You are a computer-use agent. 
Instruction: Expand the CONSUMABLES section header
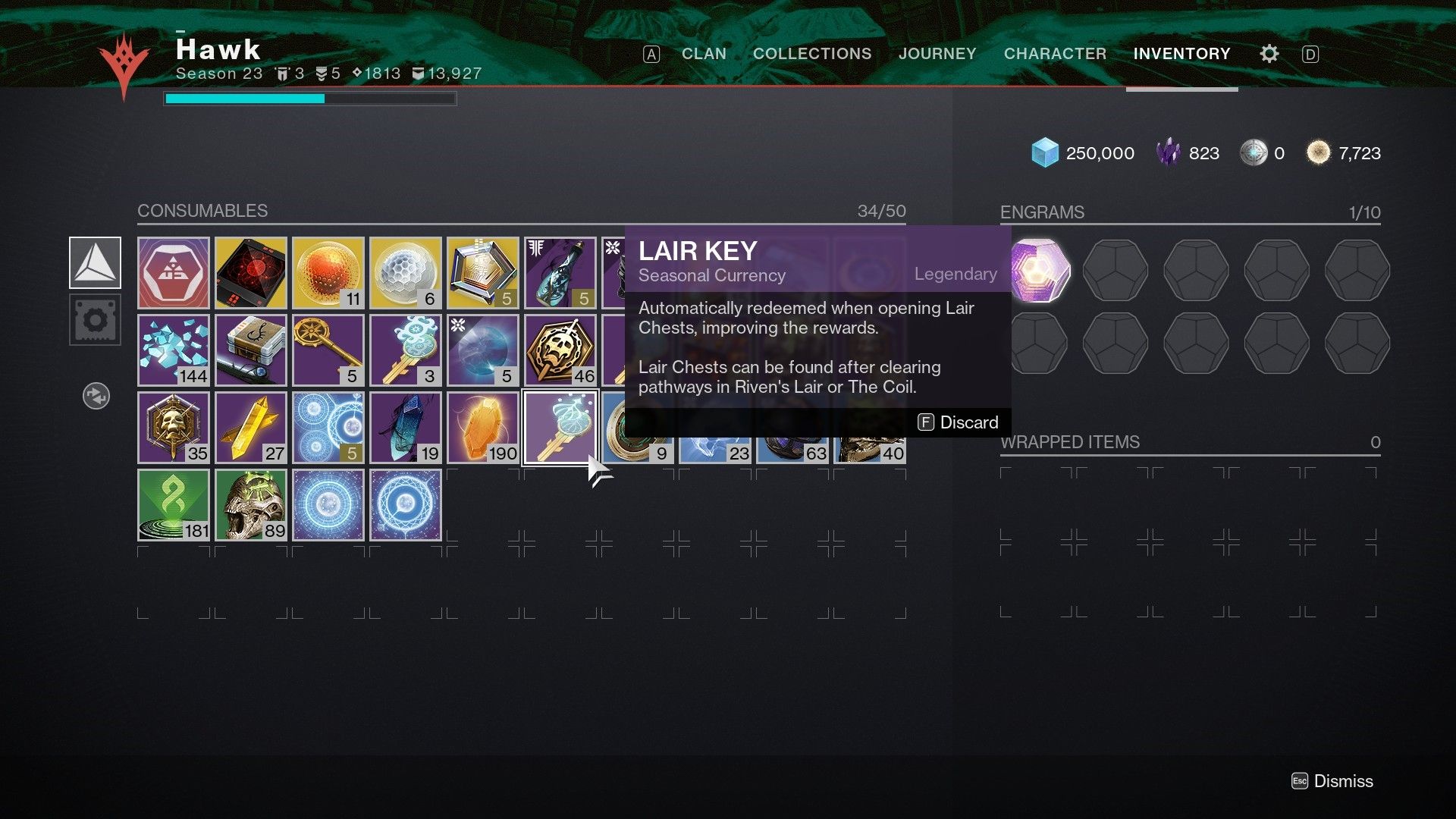pos(203,210)
